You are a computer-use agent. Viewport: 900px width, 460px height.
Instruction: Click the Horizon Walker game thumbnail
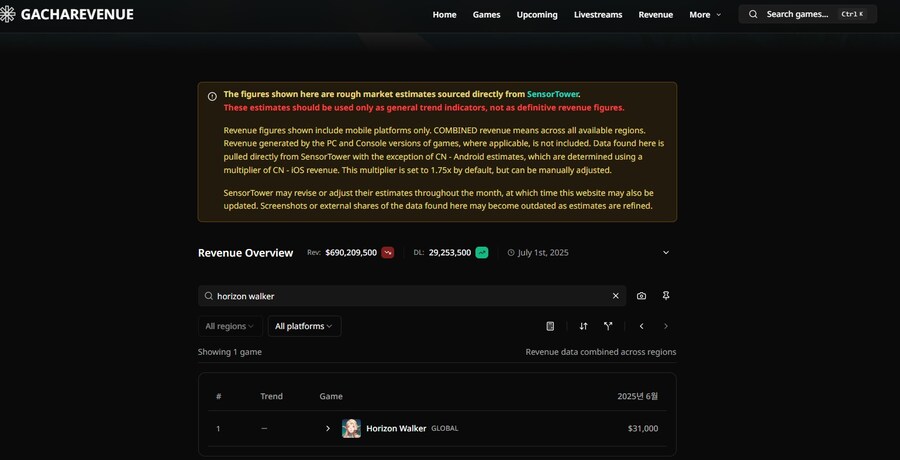[x=351, y=428]
